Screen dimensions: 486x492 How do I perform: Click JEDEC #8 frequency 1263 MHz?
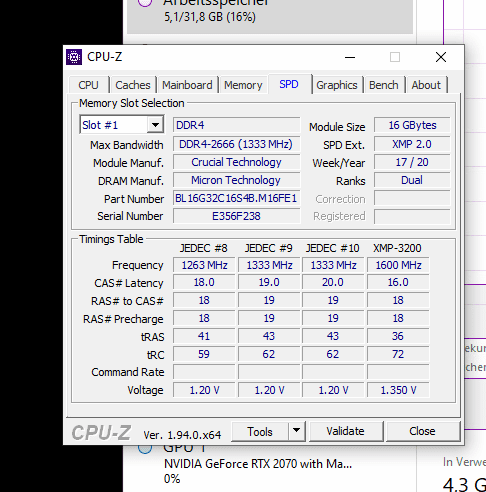[204, 265]
